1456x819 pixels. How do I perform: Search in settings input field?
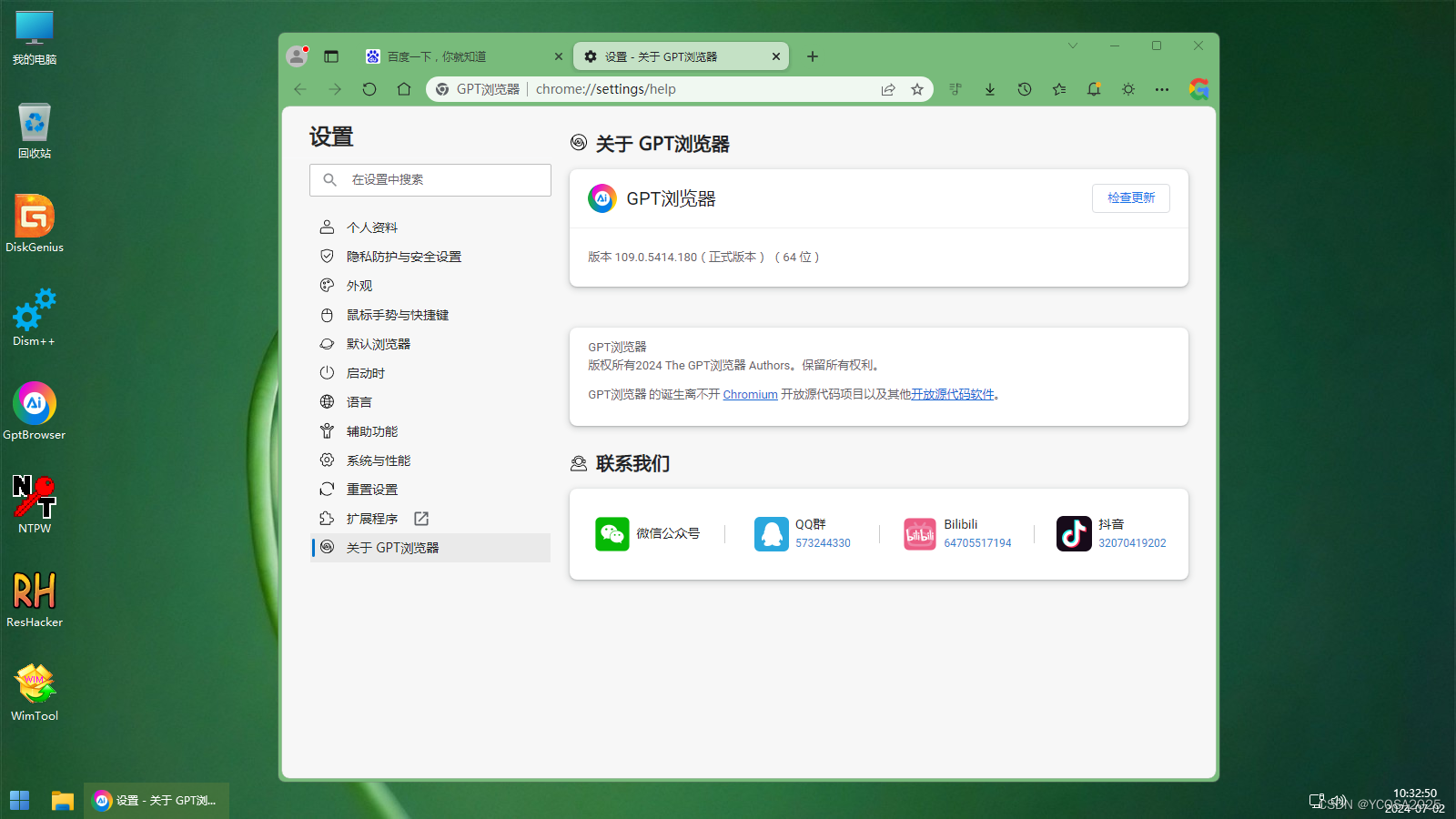tap(430, 180)
